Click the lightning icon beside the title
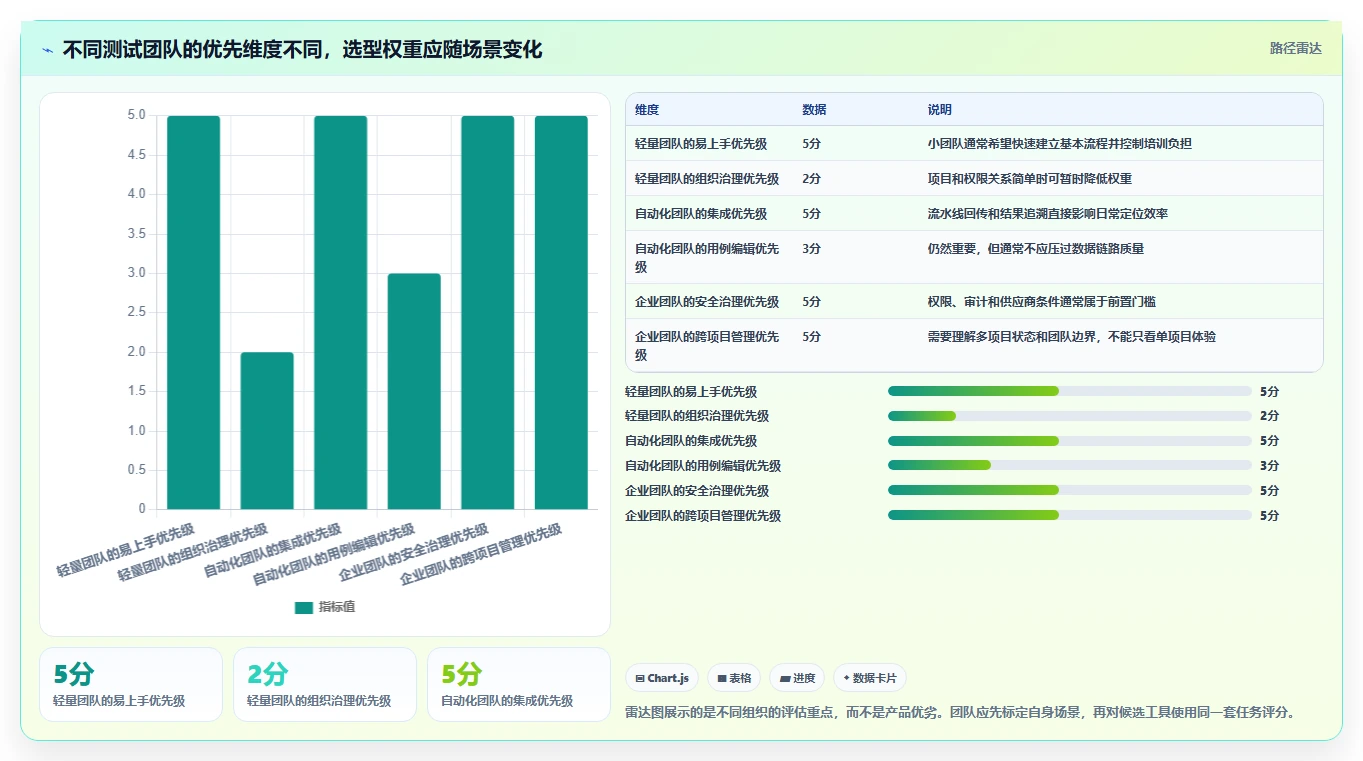 [x=48, y=49]
